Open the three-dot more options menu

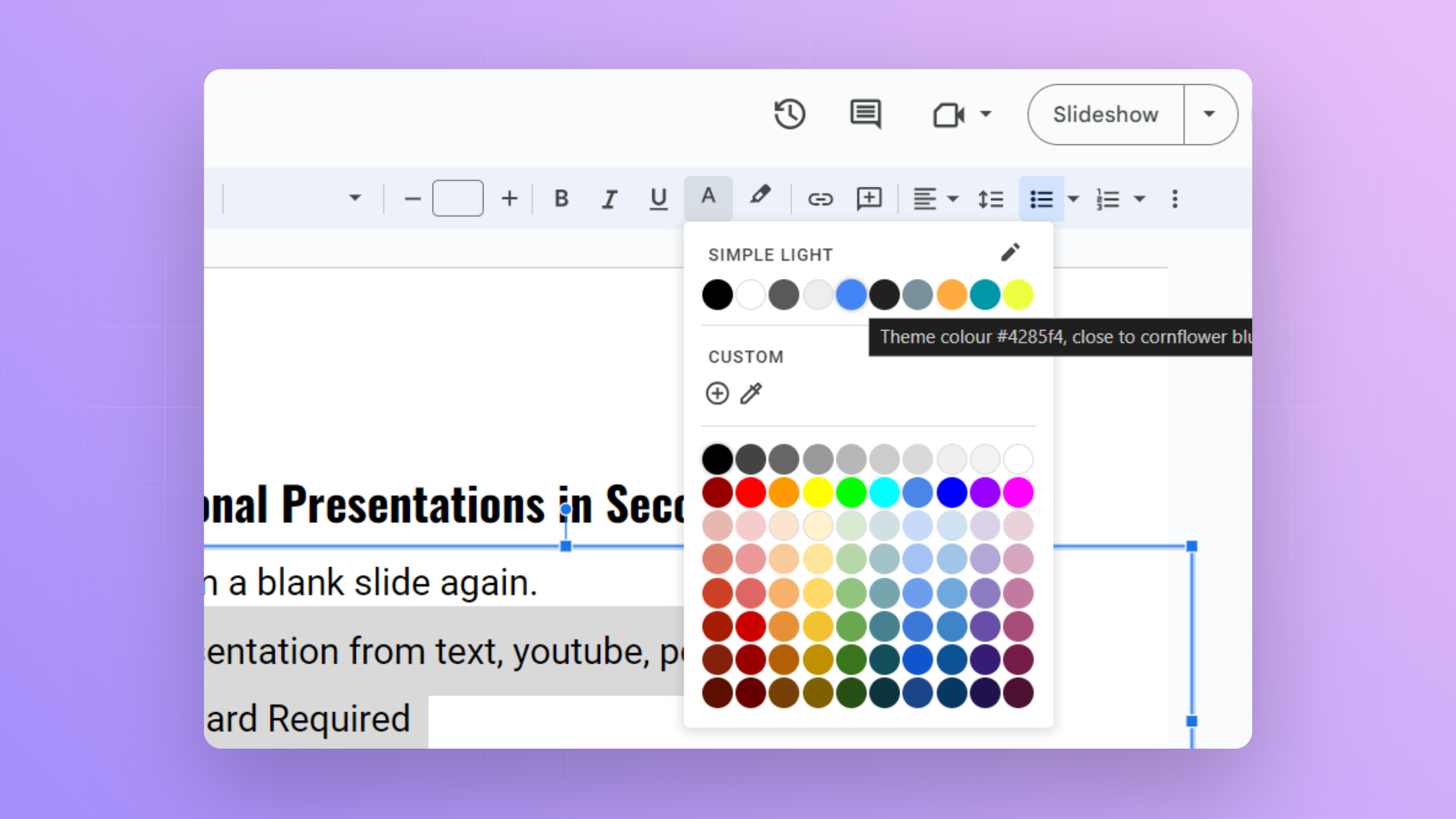click(1175, 199)
